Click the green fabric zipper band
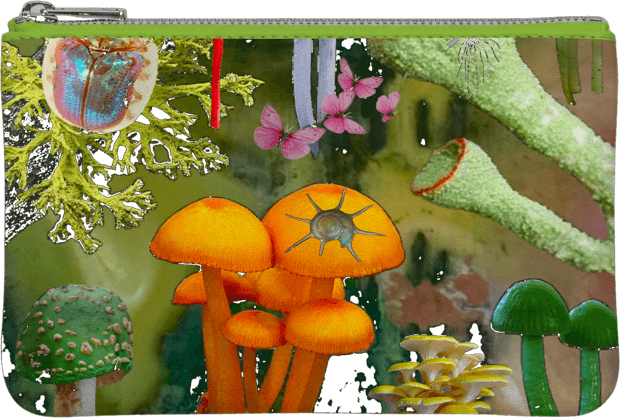This screenshot has width=620, height=418. pos(310,30)
